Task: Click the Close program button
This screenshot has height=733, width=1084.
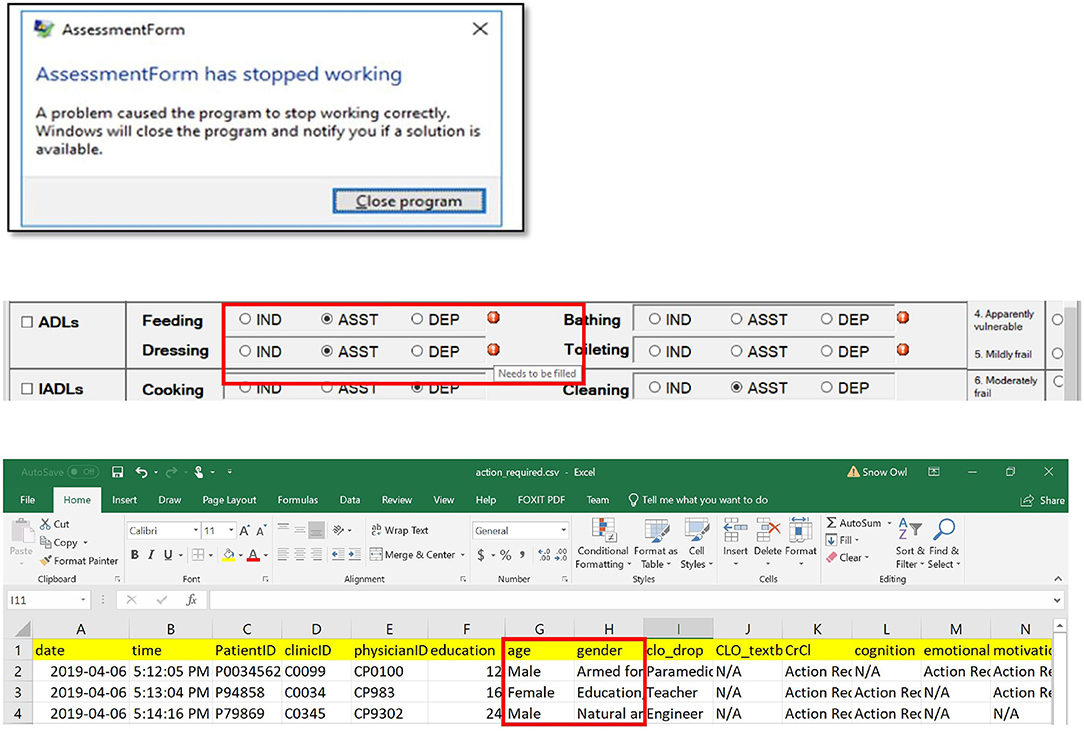Action: click(409, 201)
